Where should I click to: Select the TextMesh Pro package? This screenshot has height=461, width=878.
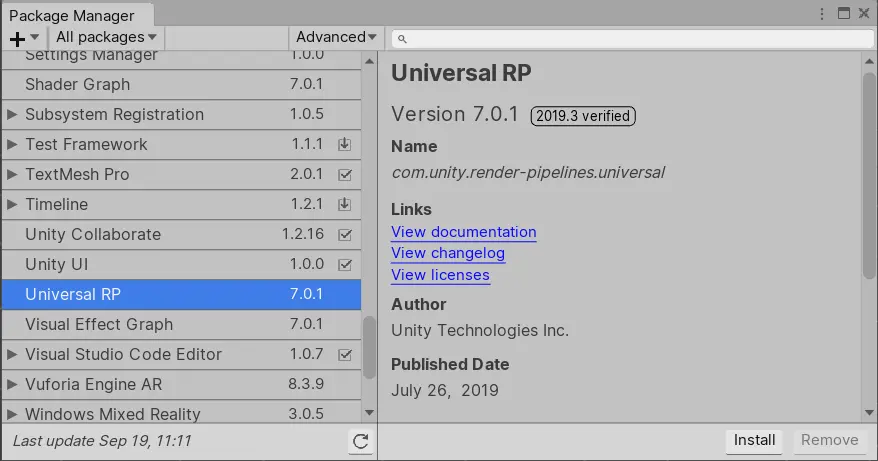point(181,174)
